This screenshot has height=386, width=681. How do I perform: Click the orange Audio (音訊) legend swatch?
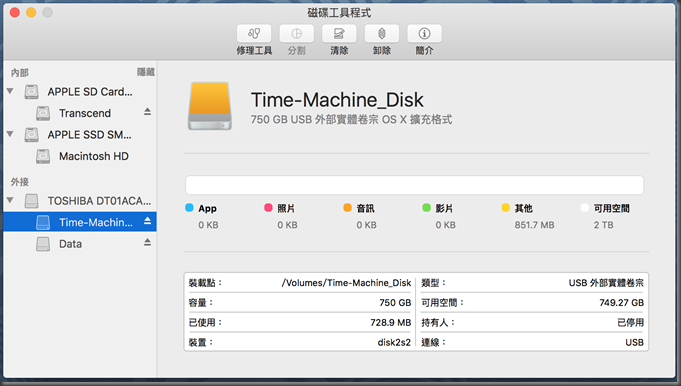[347, 208]
